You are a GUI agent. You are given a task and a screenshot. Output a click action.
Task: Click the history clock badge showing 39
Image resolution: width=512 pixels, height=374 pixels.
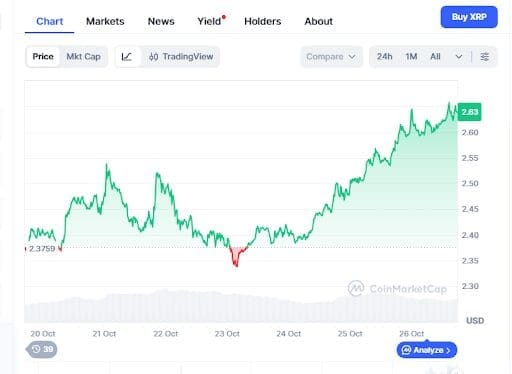click(x=42, y=349)
